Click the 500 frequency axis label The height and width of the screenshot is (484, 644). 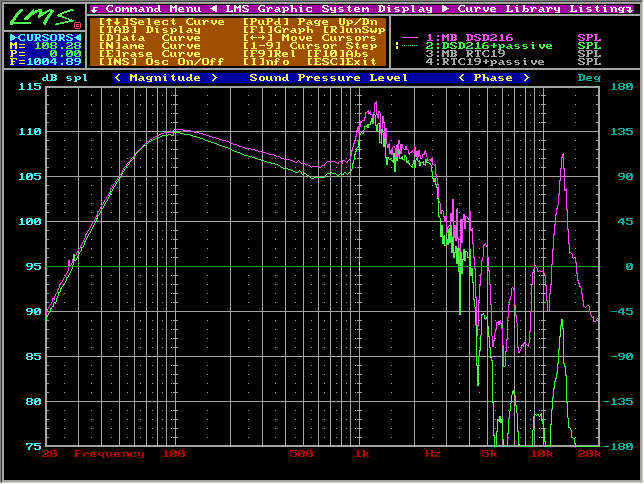[301, 454]
